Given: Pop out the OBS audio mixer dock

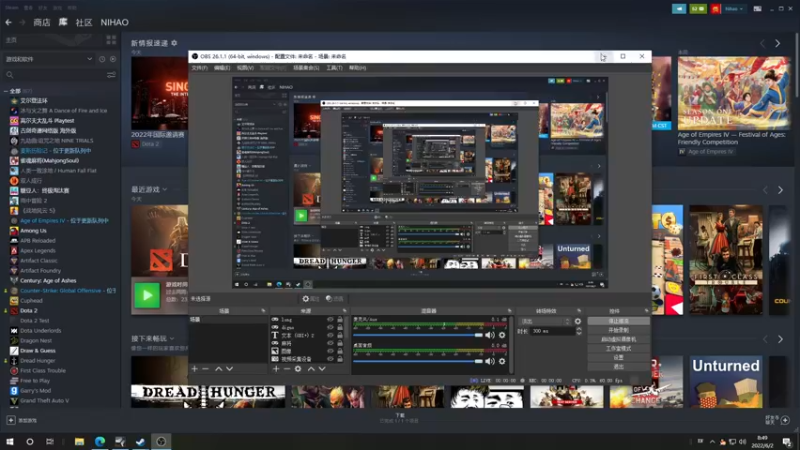Looking at the screenshot, I should [509, 311].
